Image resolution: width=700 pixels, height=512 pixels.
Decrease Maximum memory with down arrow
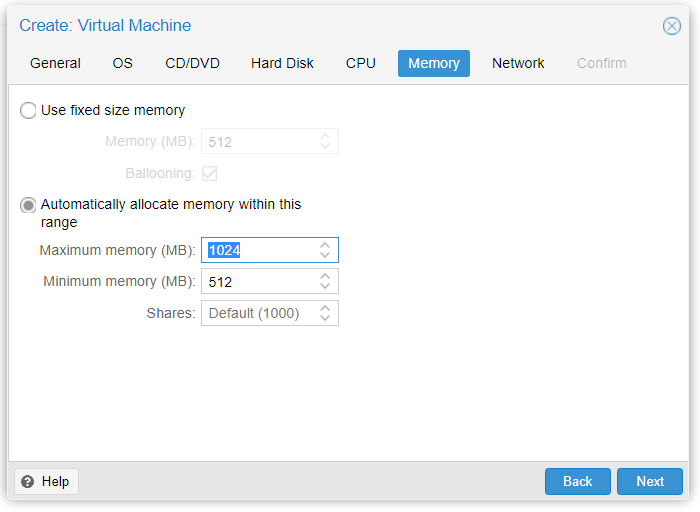(x=325, y=255)
